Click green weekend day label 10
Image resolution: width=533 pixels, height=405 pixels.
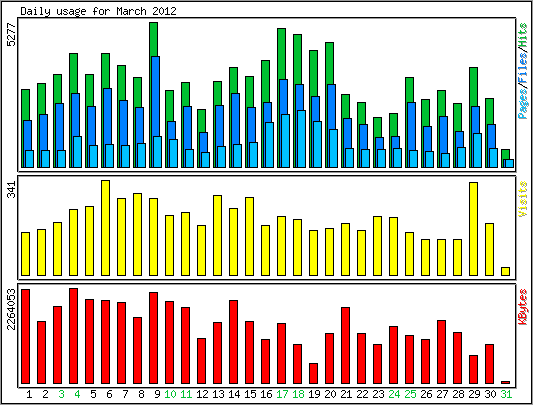(170, 394)
